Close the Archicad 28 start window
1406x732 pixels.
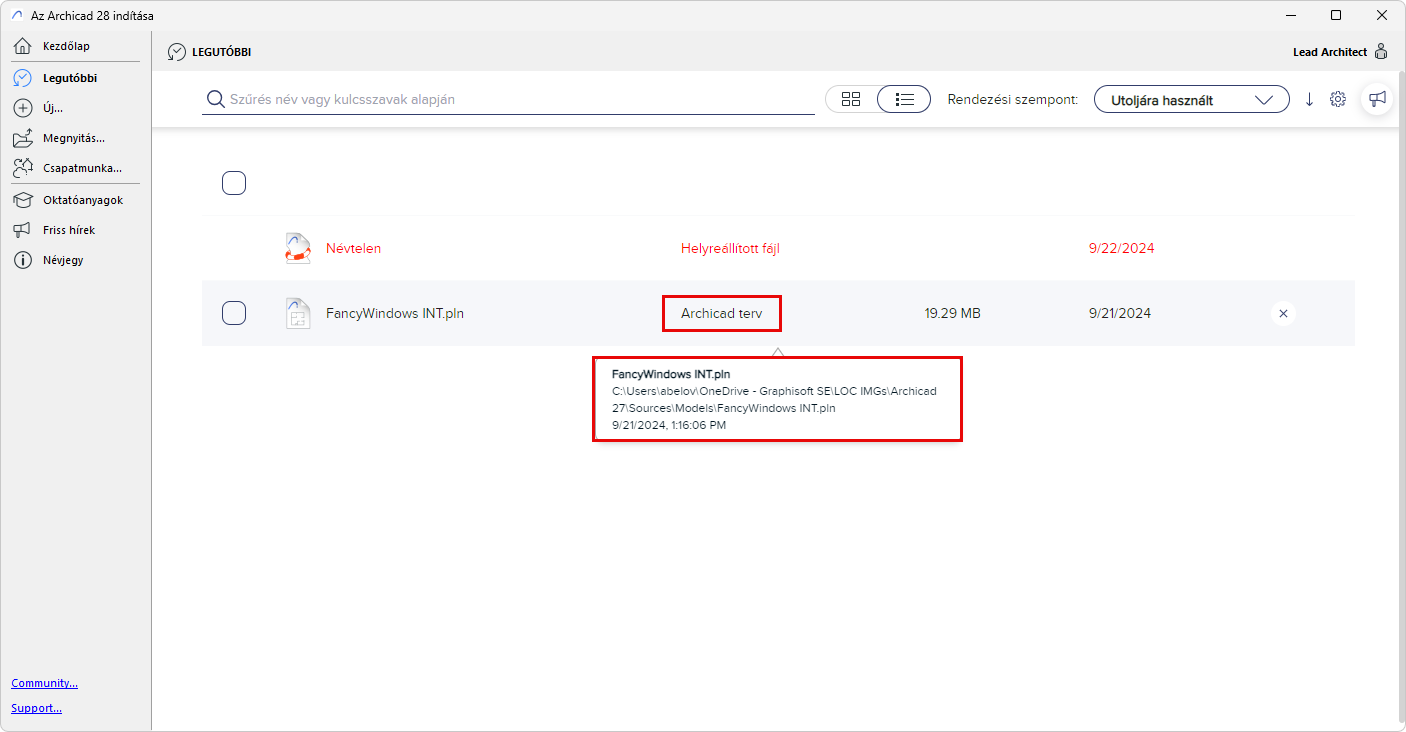[1382, 15]
